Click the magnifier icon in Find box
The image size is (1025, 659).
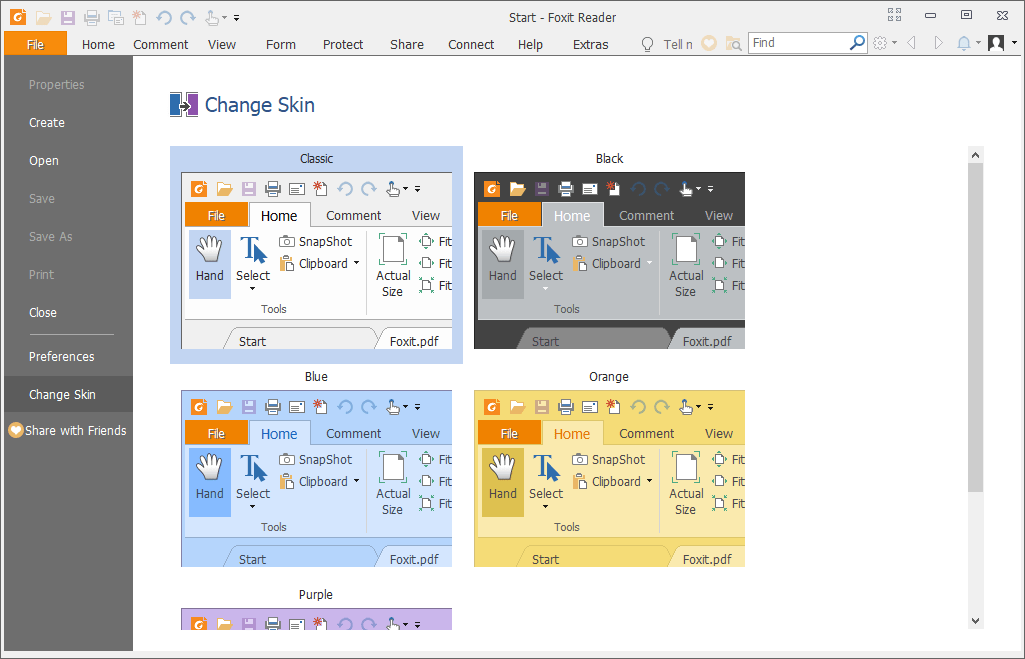coord(857,42)
